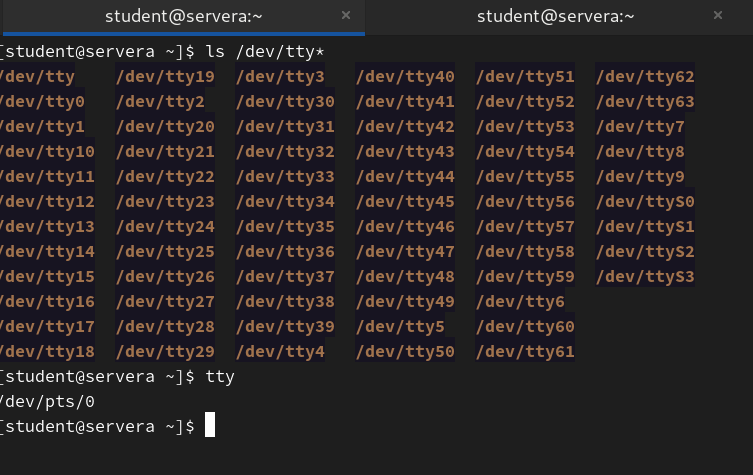Click the /dev/tty2 entry
The image size is (753, 475).
pos(160,101)
